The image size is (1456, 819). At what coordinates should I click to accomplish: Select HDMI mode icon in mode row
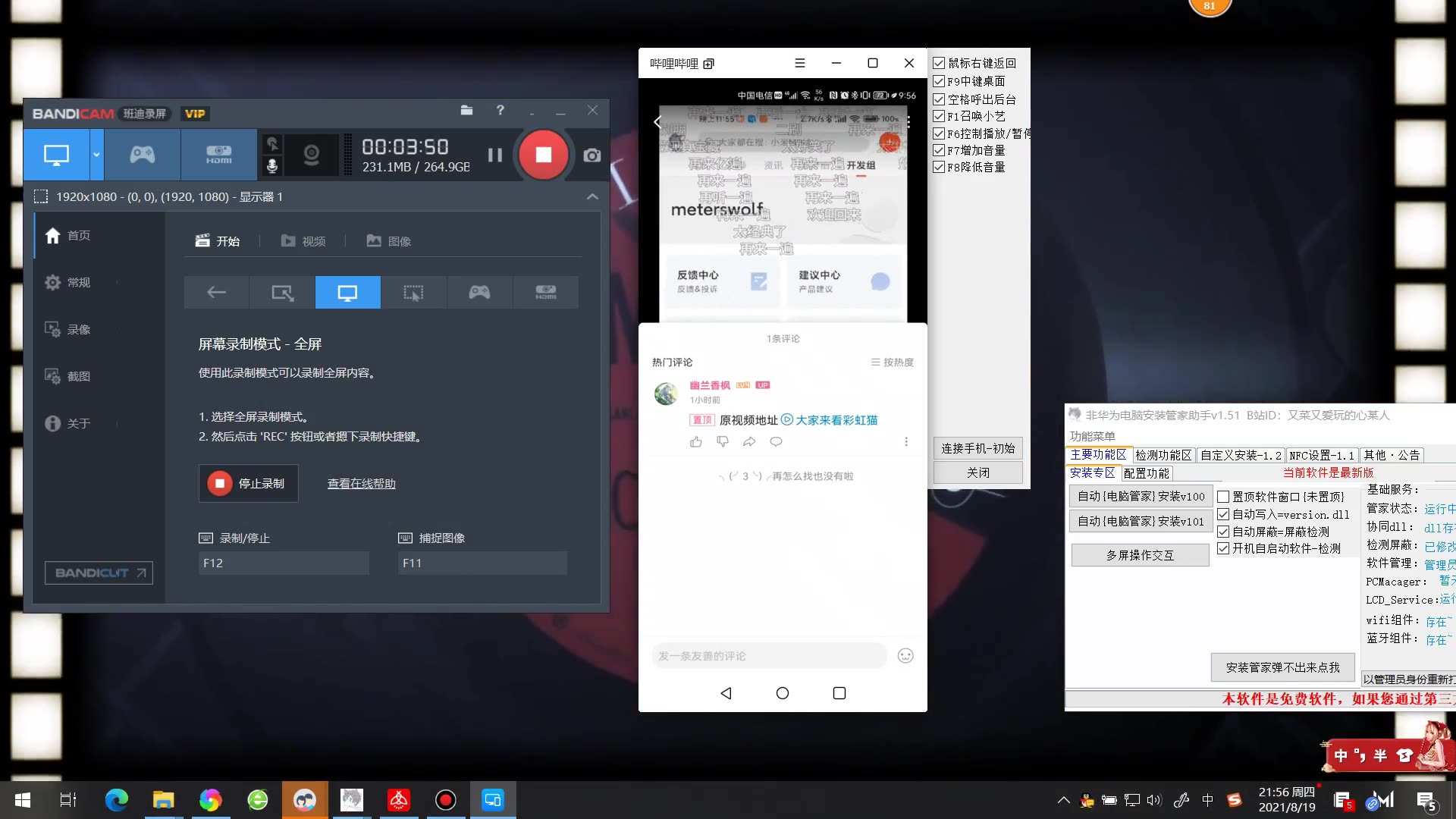point(546,293)
